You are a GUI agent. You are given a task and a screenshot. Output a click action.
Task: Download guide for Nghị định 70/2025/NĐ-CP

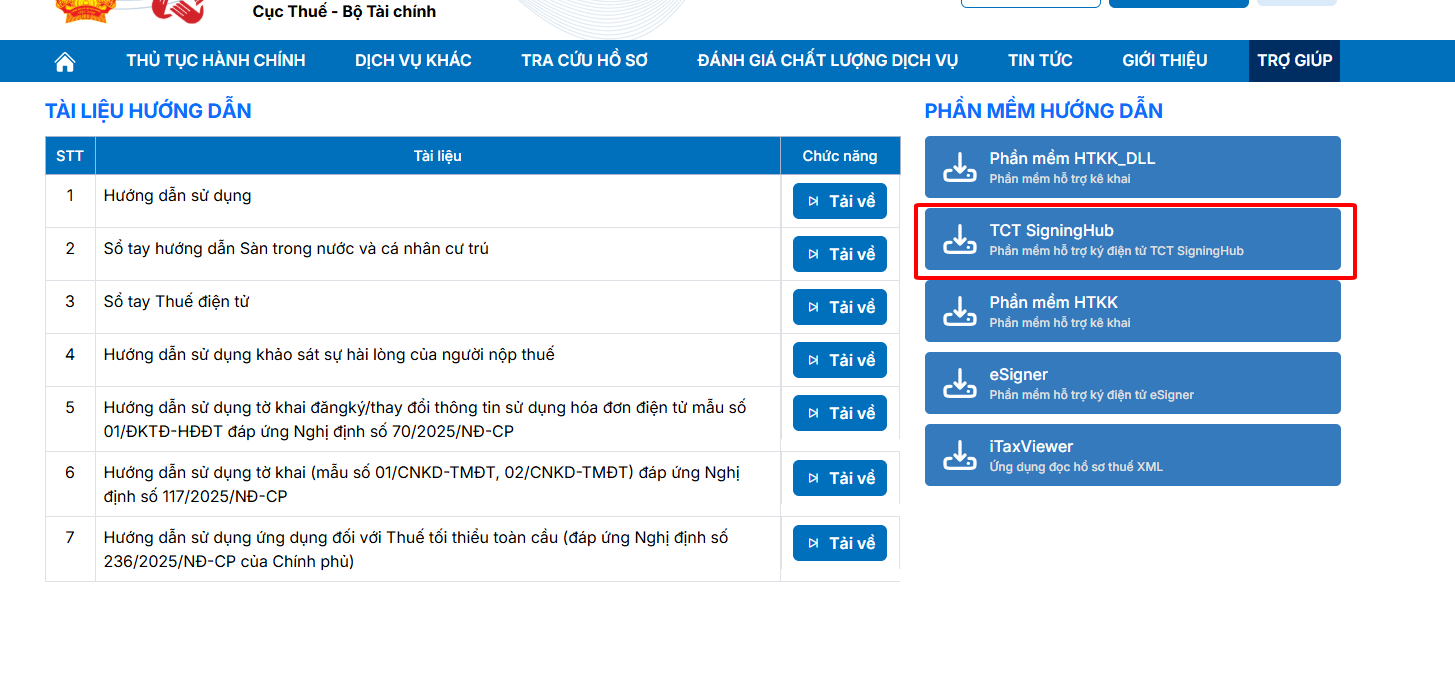coord(840,413)
